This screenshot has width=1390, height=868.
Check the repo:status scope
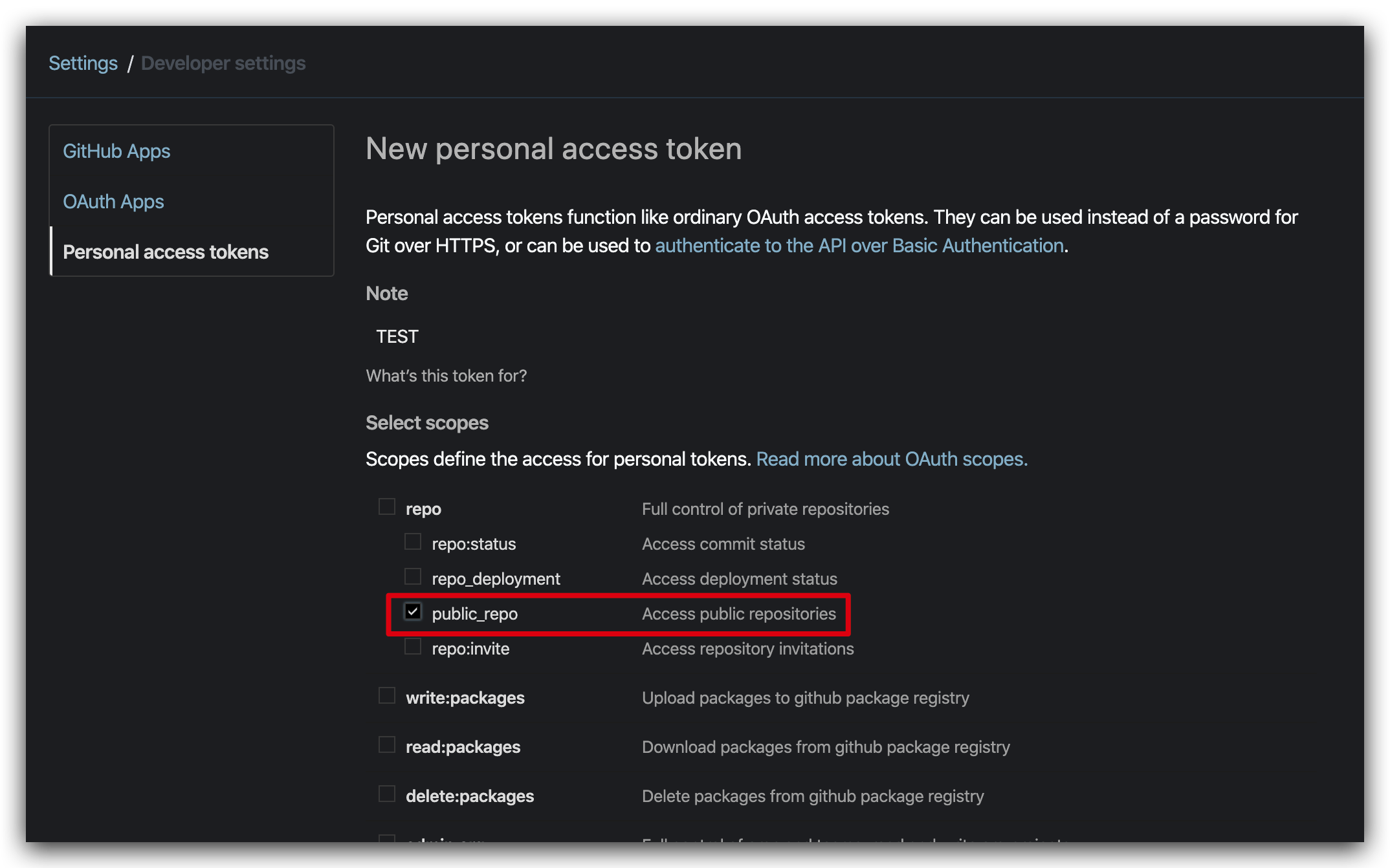tap(413, 541)
